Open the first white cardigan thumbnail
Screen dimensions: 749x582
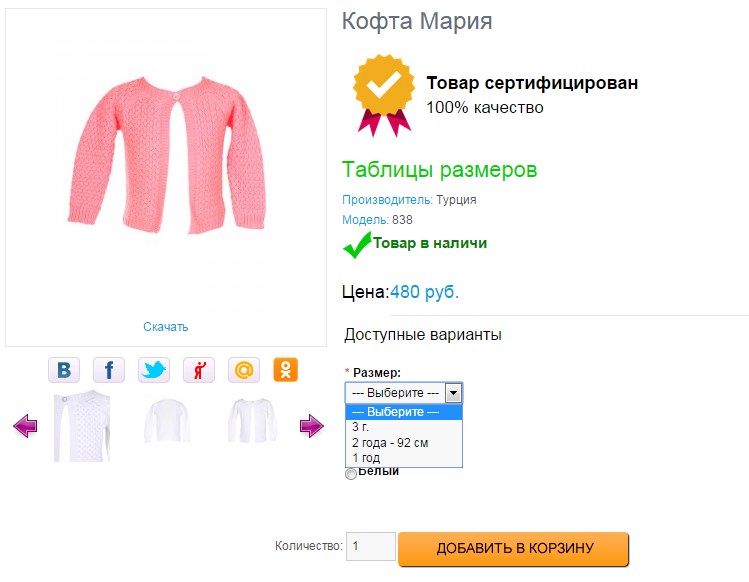coord(82,426)
